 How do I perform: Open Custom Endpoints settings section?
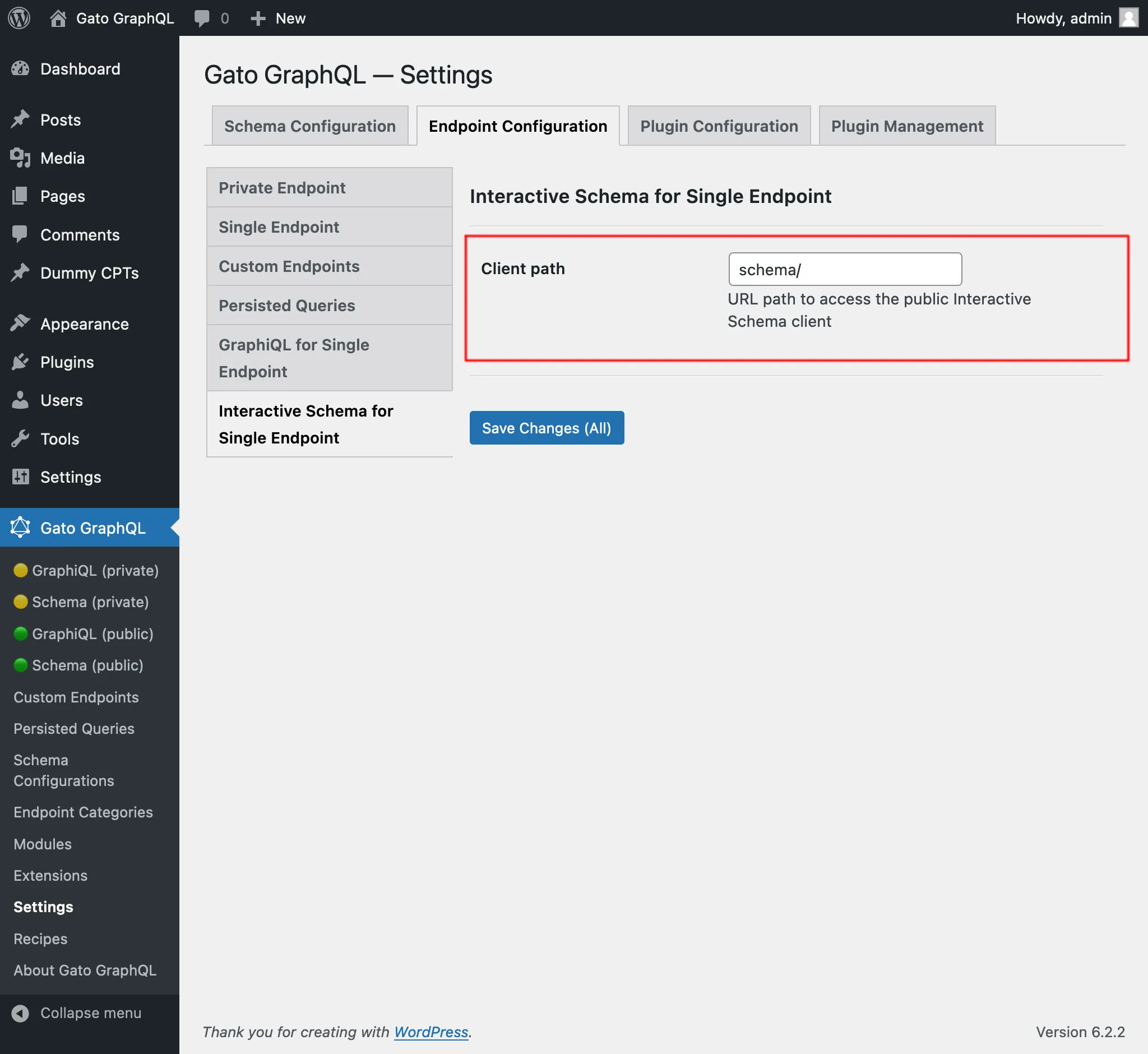(330, 266)
